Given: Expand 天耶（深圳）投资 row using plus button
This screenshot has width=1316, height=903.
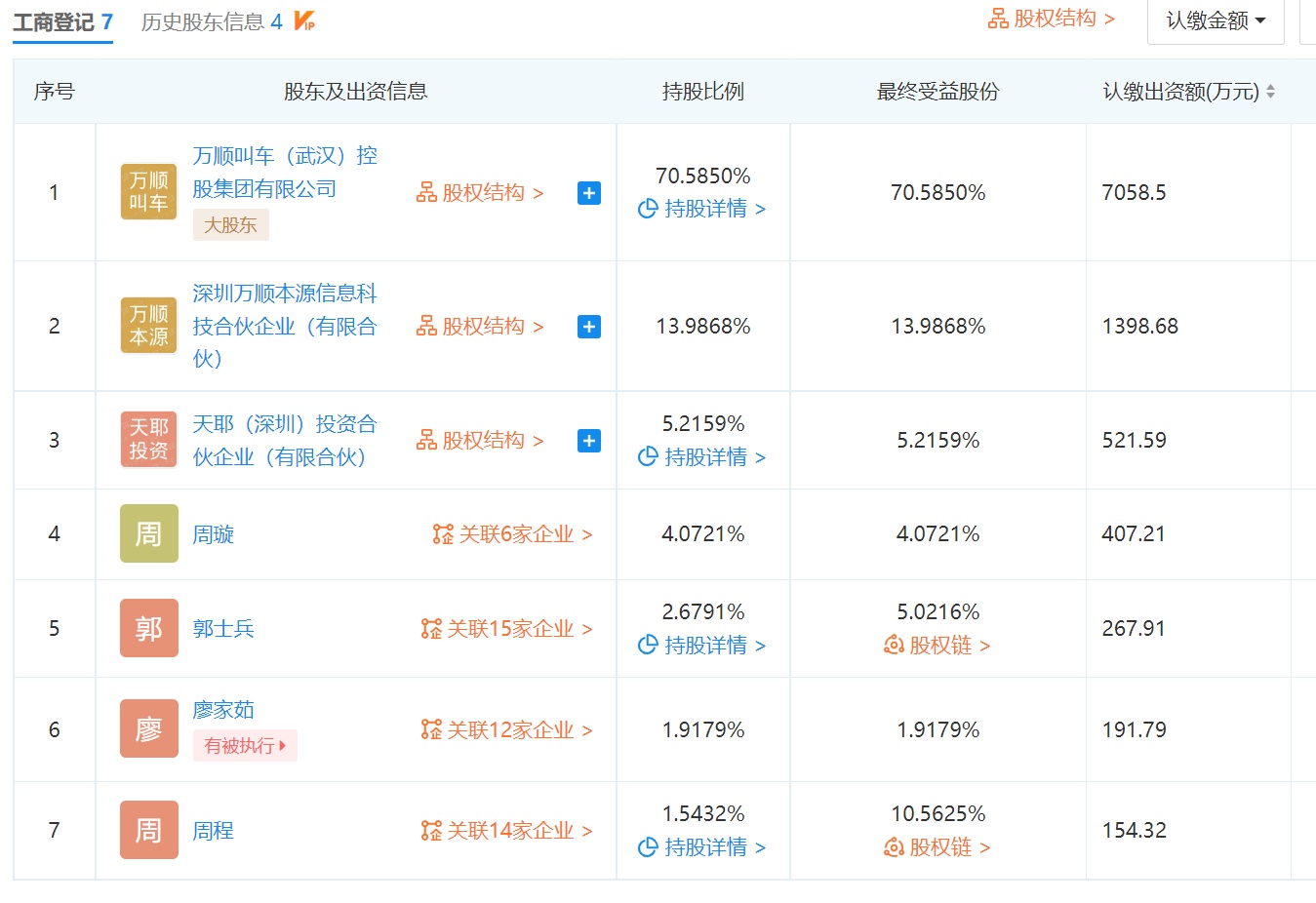Looking at the screenshot, I should [x=588, y=441].
